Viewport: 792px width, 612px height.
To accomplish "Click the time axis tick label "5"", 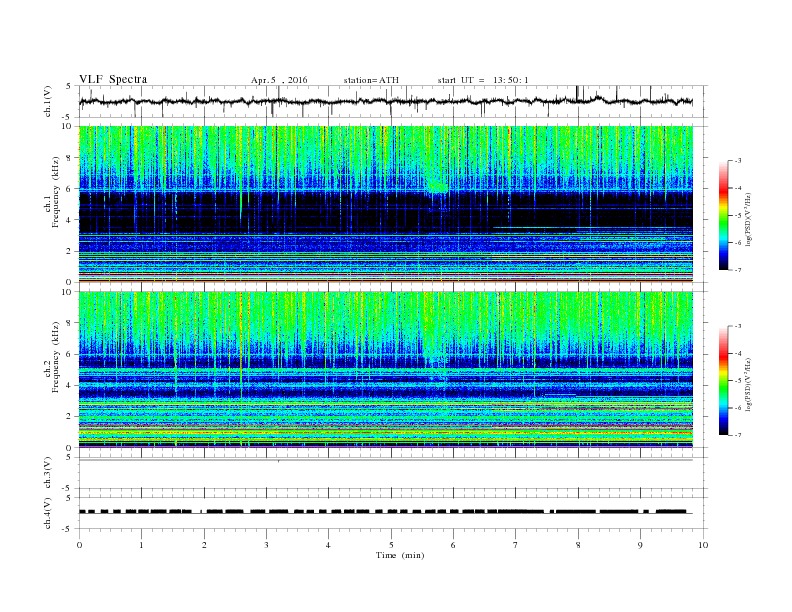I will click(391, 545).
